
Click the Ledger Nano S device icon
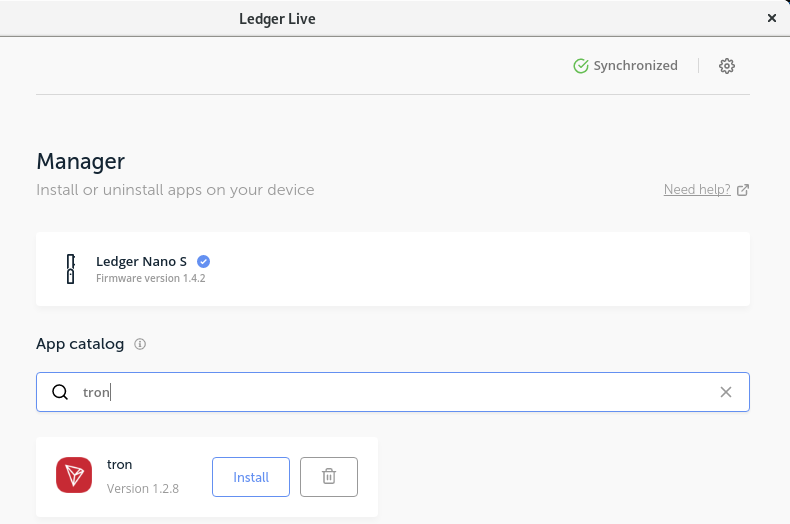(x=71, y=269)
